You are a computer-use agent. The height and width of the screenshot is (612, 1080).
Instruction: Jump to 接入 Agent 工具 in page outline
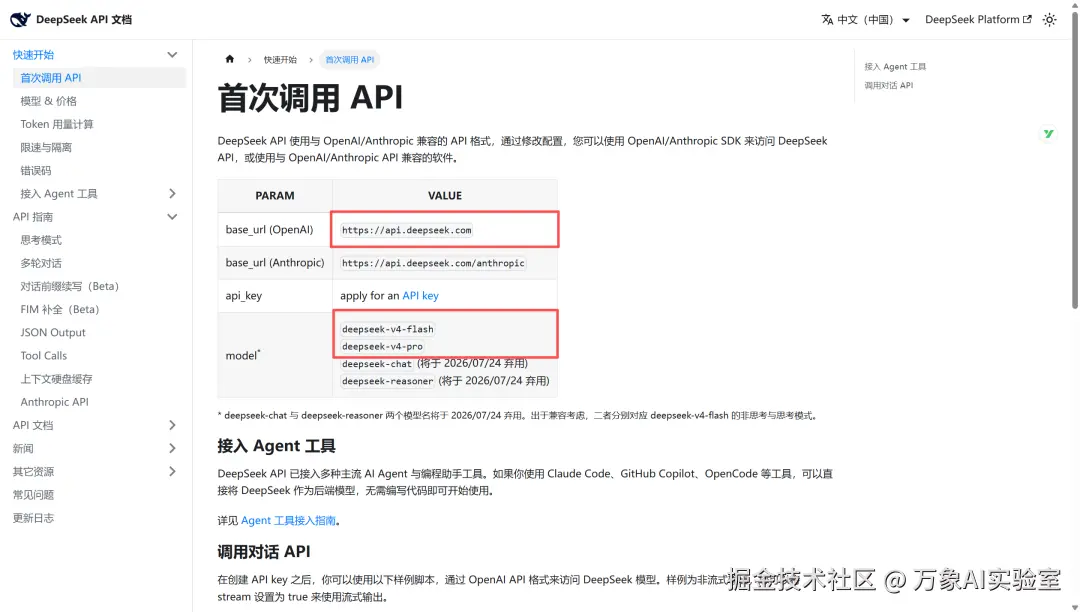click(x=895, y=67)
